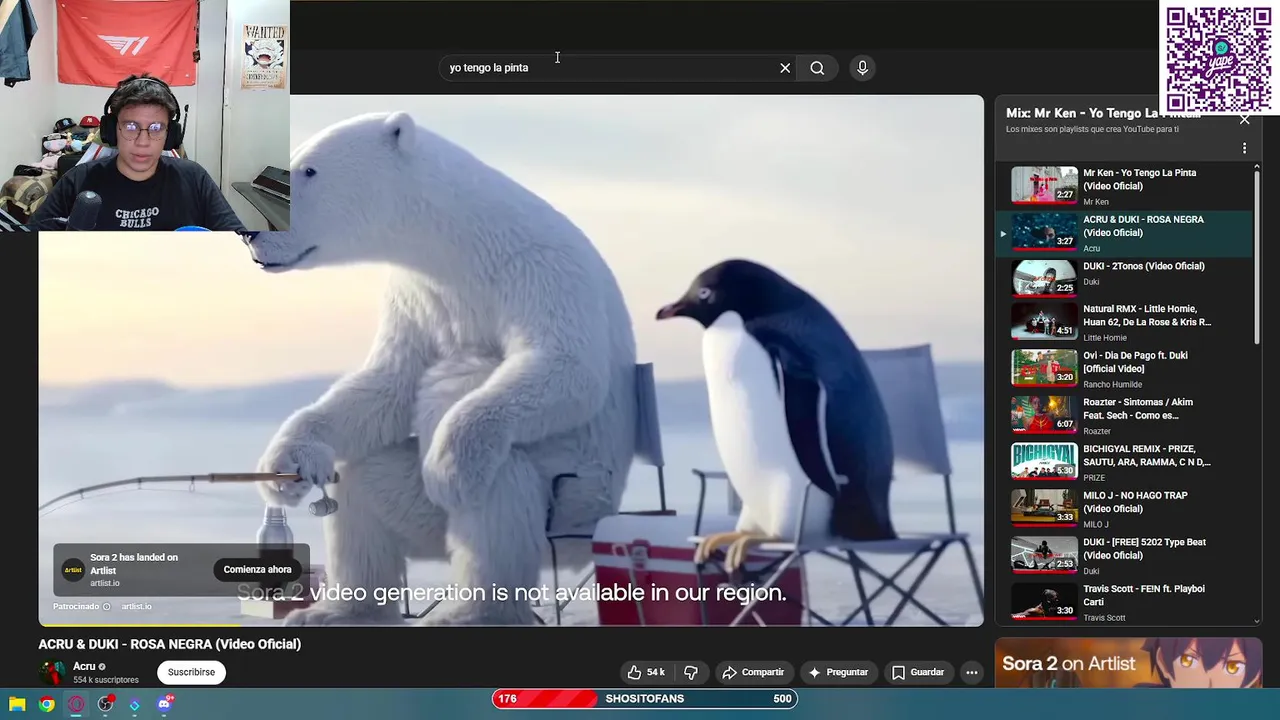Click title 'DUKI - 2Tonos (Video Oficial)'
1280x720 pixels.
[x=1143, y=266]
